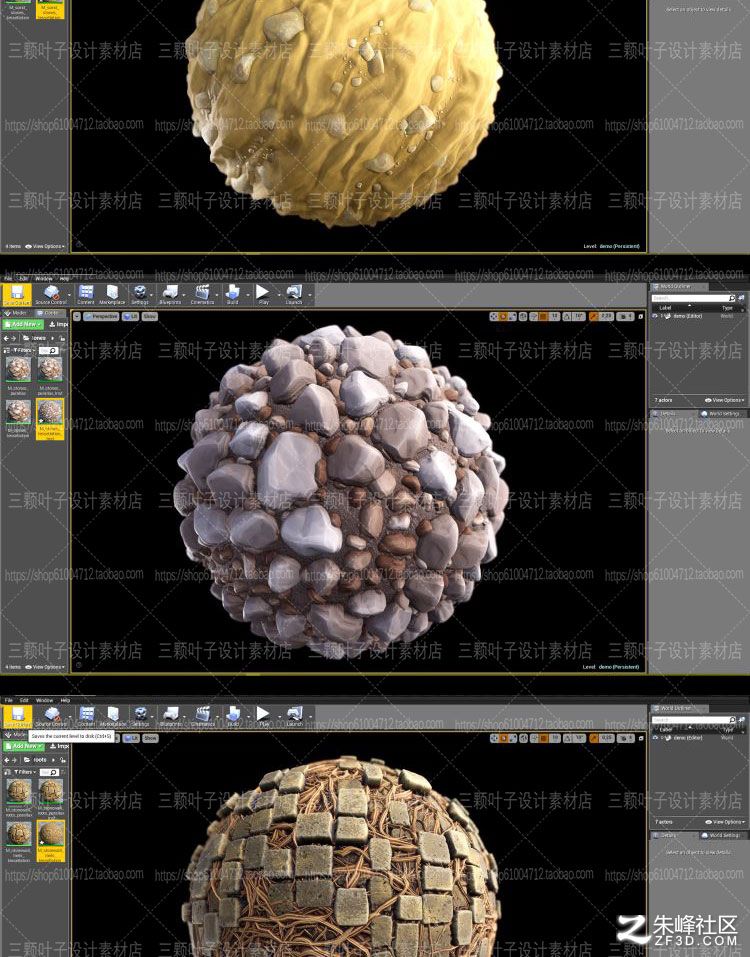Image resolution: width=750 pixels, height=957 pixels.
Task: Click Cinematics icon in the stones editor toolbar
Action: pyautogui.click(x=202, y=295)
